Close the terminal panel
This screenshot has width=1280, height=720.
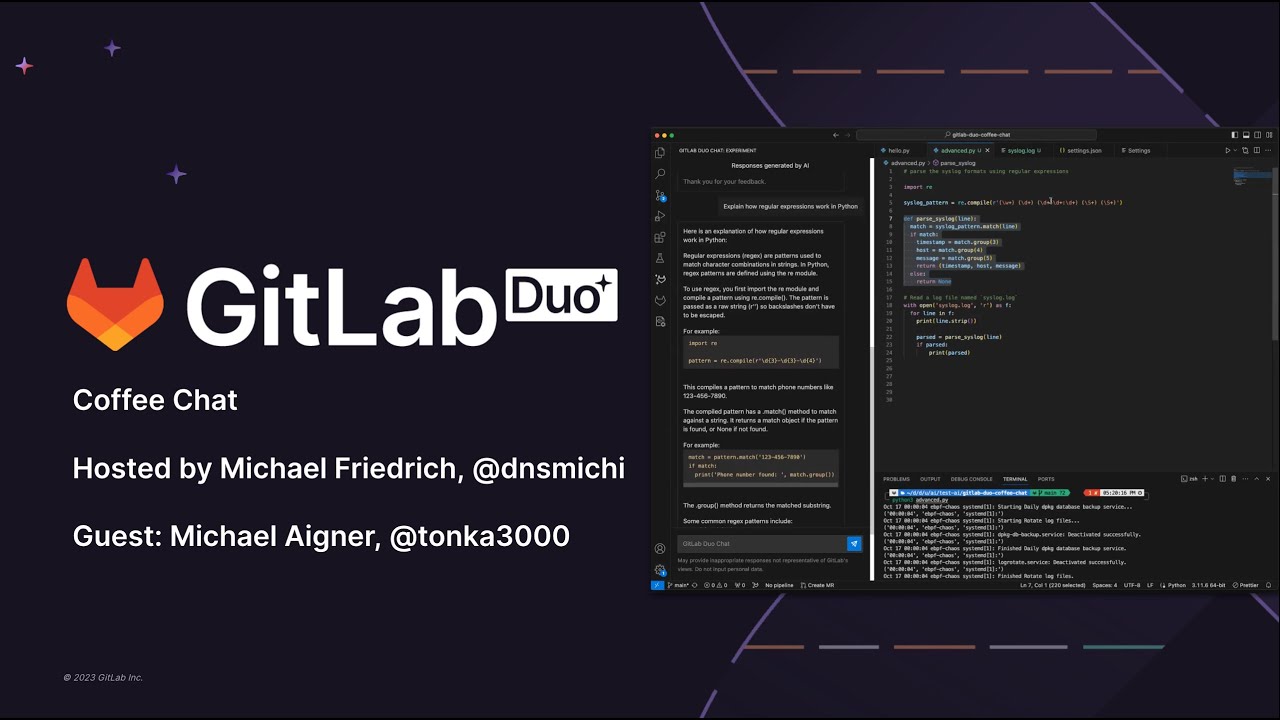1268,479
